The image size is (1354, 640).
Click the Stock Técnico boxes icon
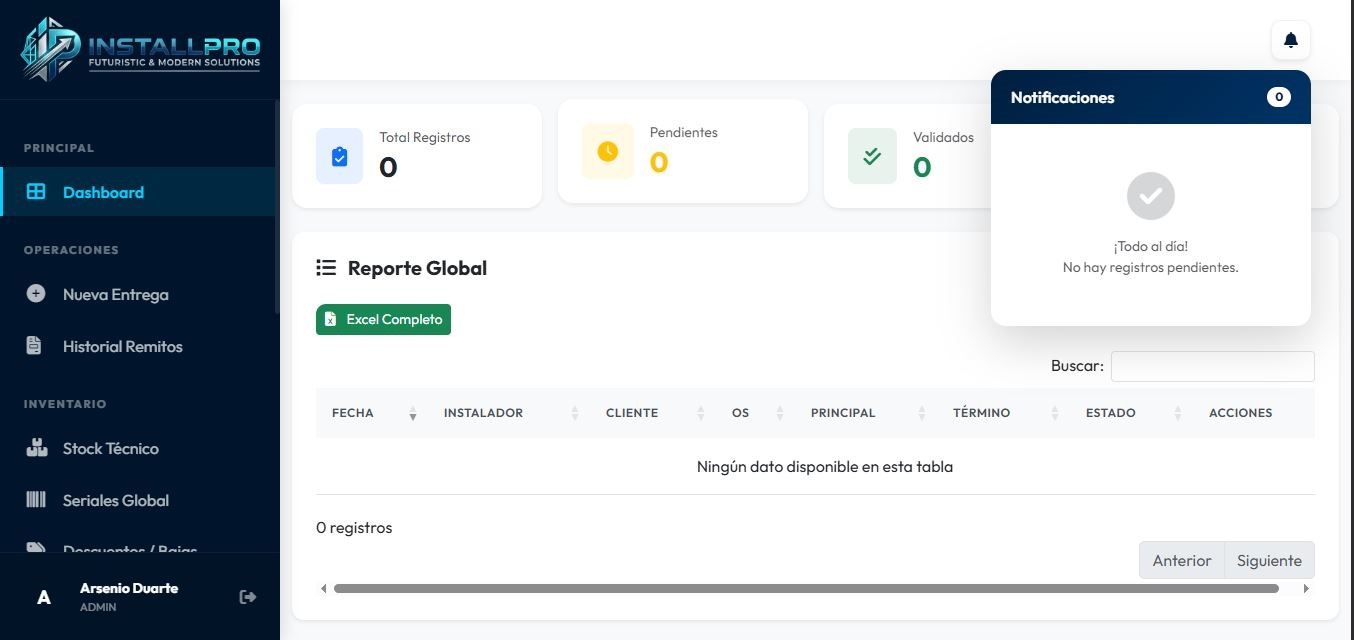click(x=36, y=448)
